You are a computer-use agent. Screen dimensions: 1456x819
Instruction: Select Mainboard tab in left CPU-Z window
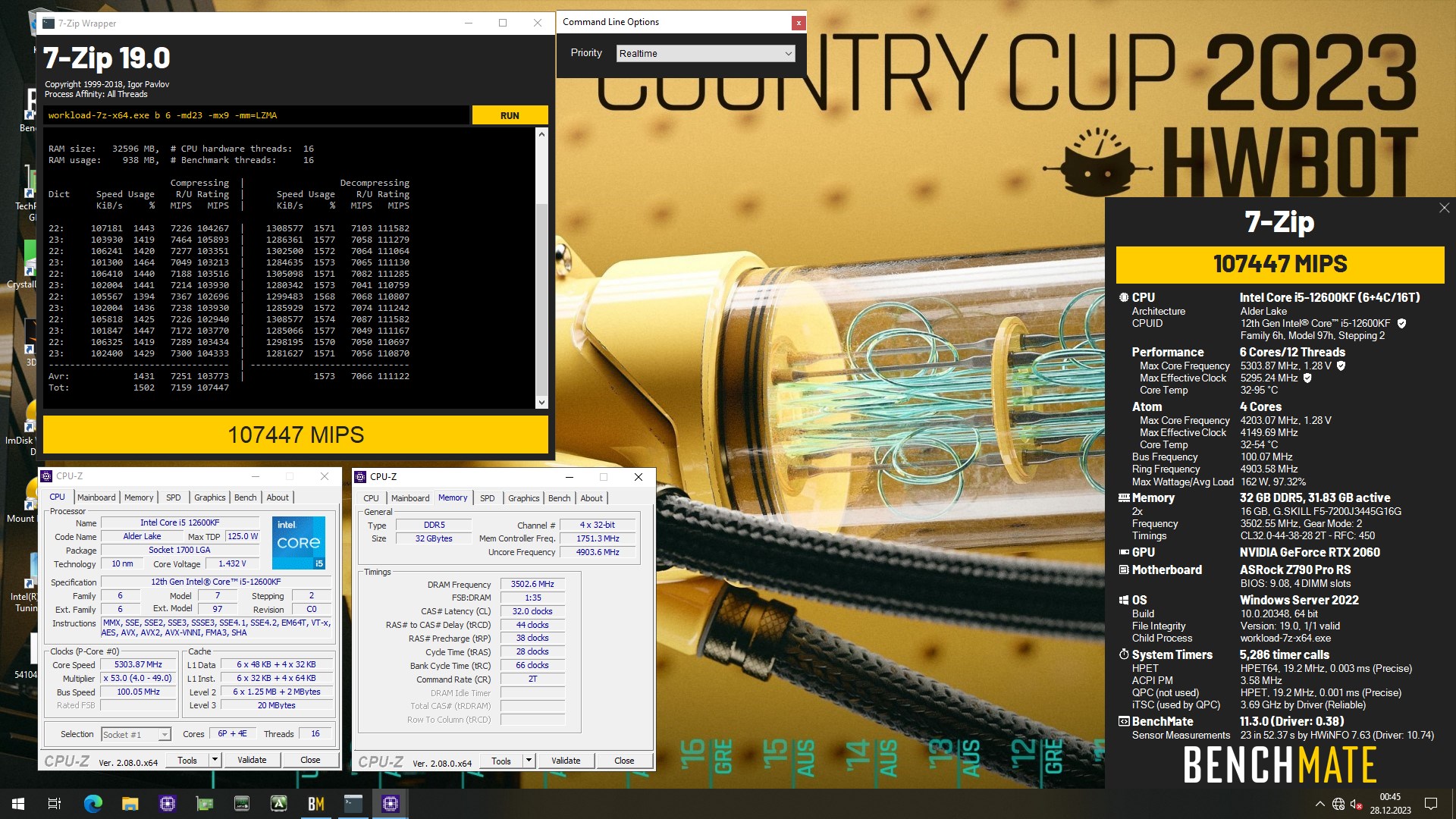point(96,497)
